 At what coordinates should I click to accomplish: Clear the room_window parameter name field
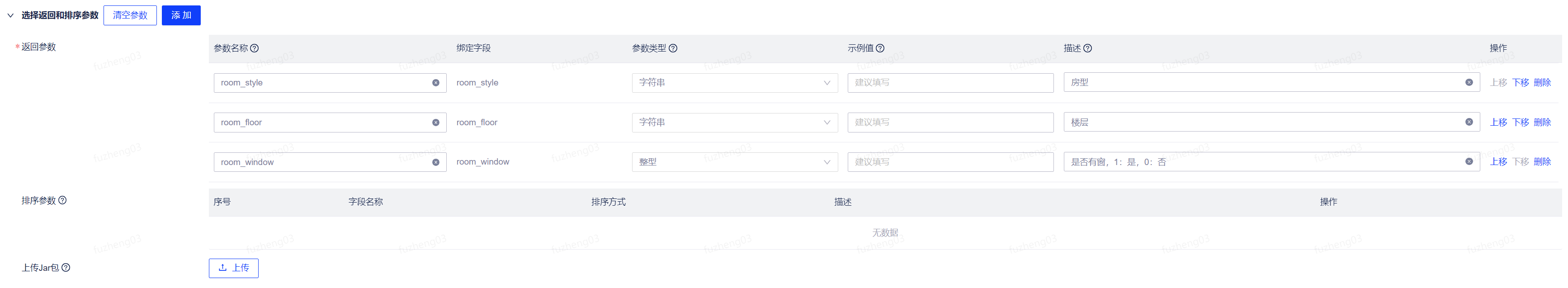436,162
